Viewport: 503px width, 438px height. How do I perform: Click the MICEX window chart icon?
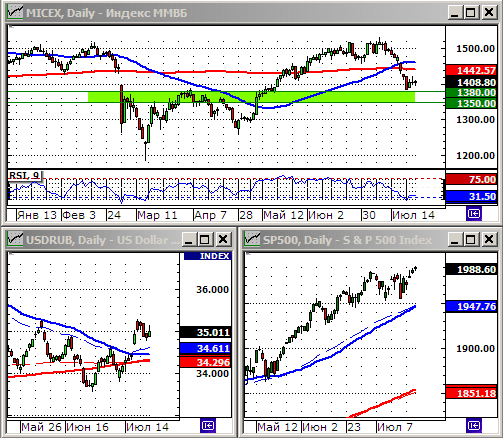pyautogui.click(x=15, y=13)
